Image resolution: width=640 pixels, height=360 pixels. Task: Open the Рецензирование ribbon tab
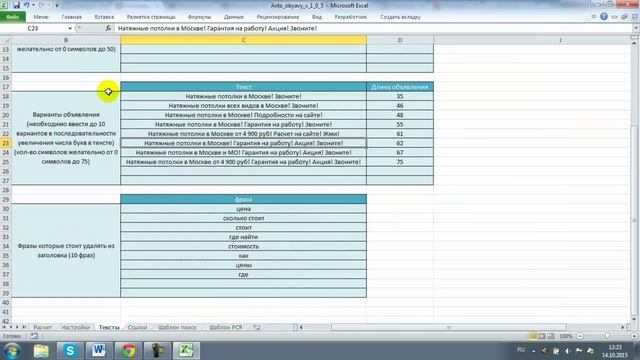pos(278,17)
